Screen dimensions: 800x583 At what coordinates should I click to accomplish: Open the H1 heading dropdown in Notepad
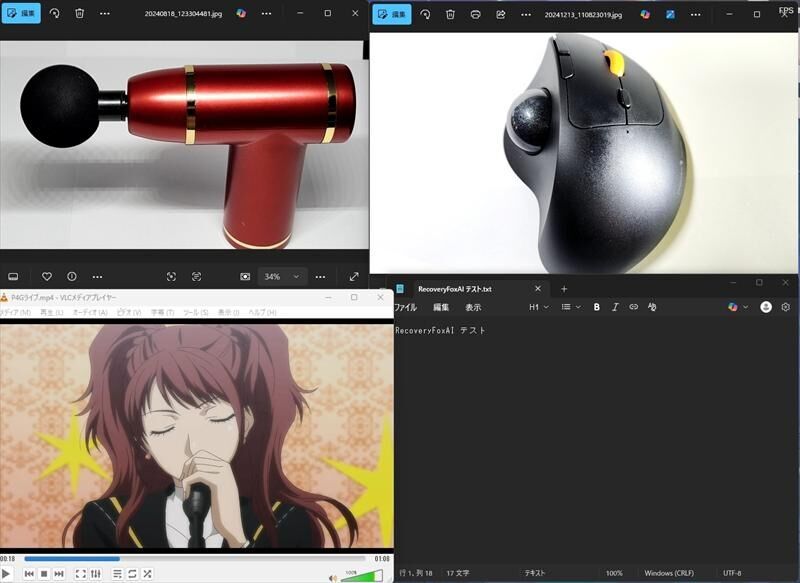[x=539, y=307]
